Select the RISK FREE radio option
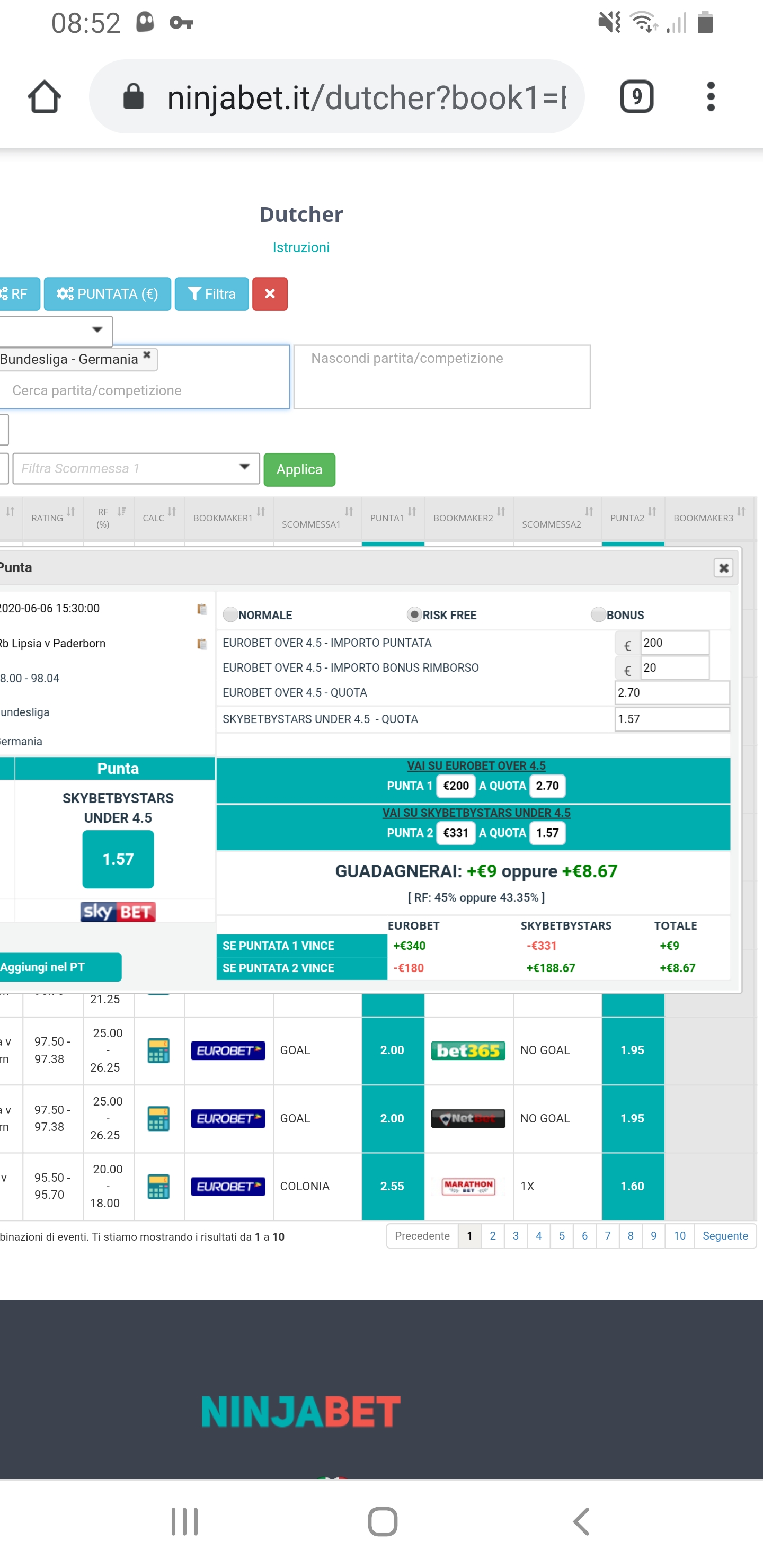 tap(414, 615)
